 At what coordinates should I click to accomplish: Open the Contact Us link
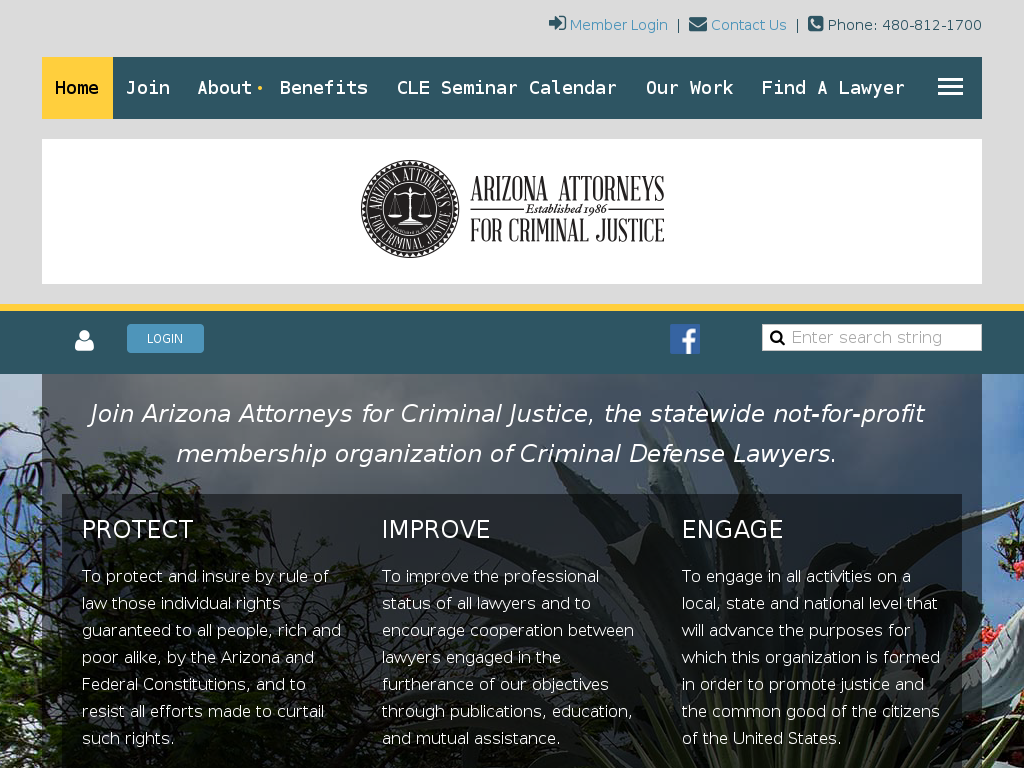748,25
